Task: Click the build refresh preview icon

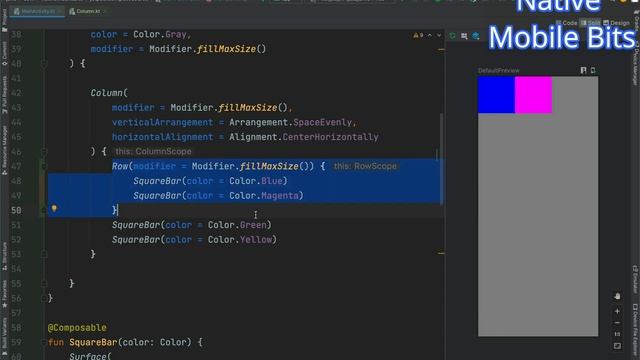Action: (x=452, y=36)
